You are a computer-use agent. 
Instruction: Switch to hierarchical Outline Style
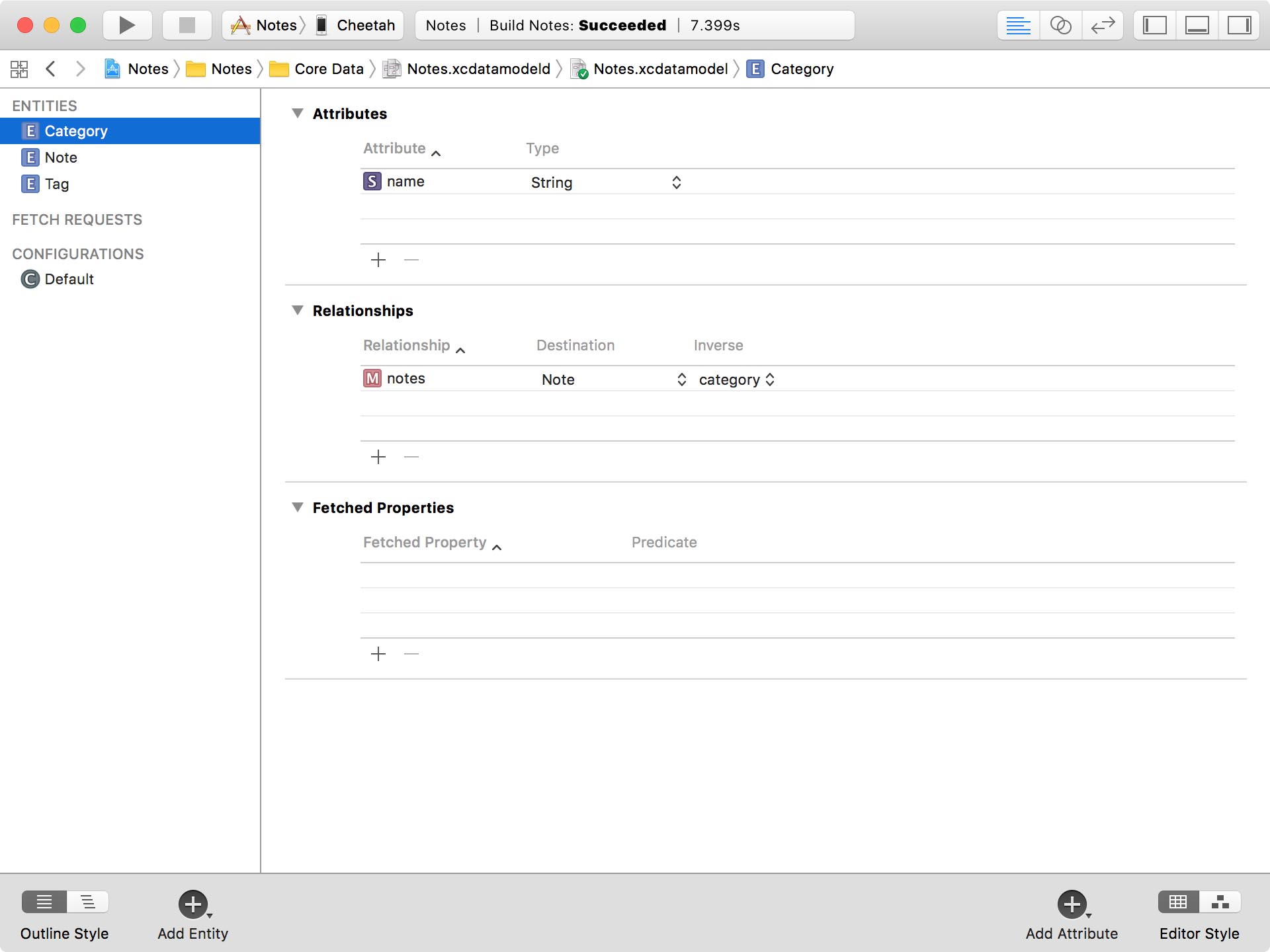87,901
